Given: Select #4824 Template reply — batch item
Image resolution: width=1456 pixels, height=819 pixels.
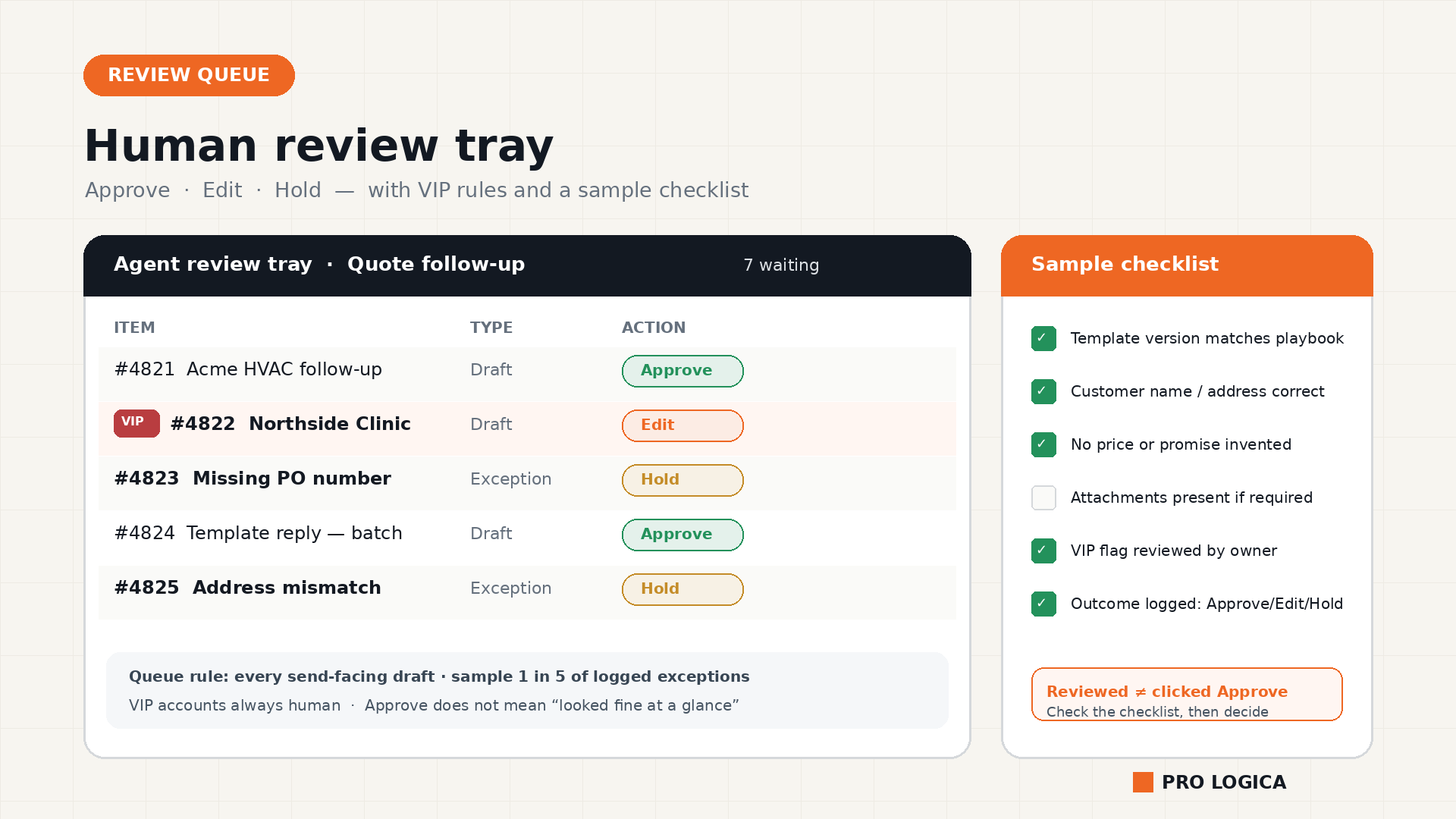Looking at the screenshot, I should tap(527, 538).
